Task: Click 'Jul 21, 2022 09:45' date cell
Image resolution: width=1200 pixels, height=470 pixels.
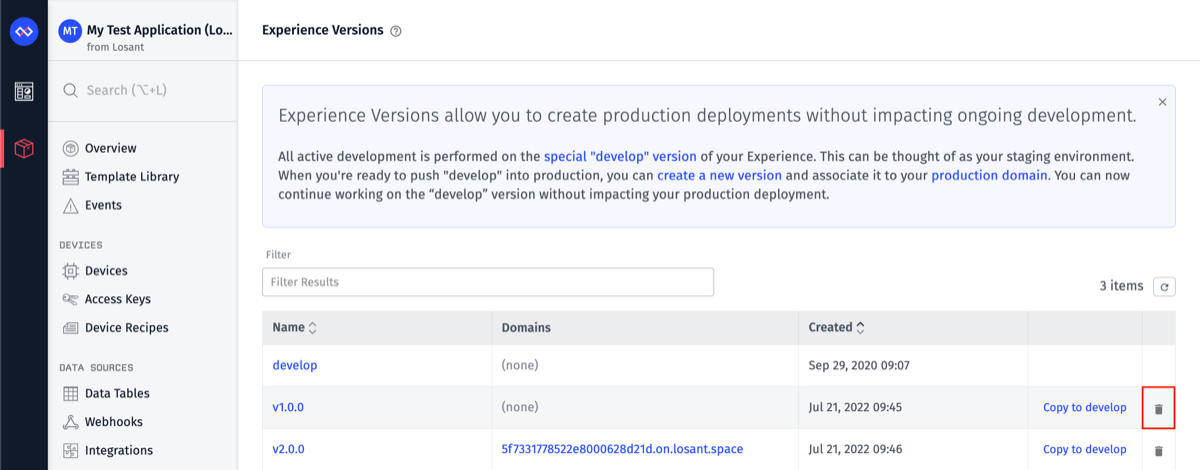Action: coord(857,408)
